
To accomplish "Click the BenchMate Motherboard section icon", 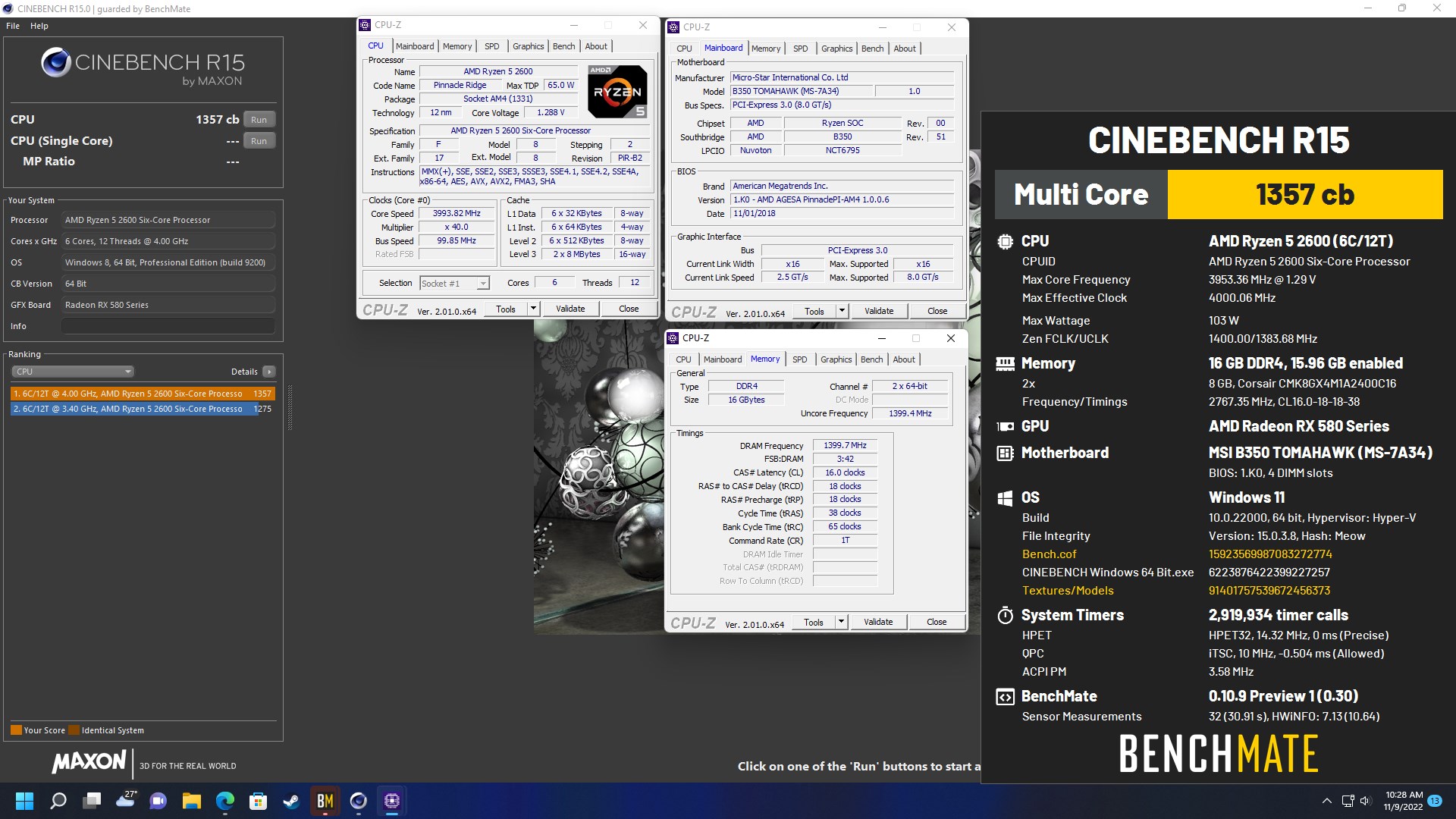I will click(x=1005, y=453).
